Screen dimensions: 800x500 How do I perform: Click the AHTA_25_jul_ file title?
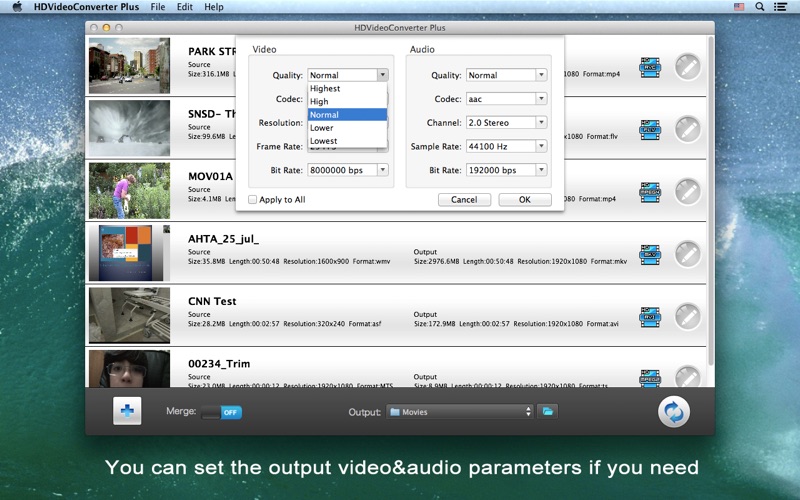[x=223, y=239]
